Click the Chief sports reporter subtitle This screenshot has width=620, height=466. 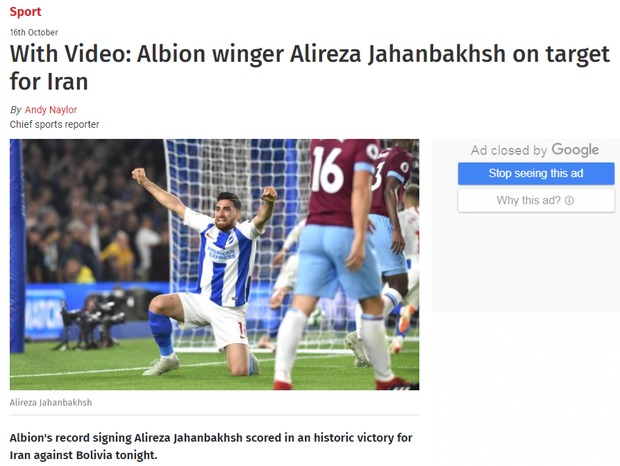54,125
